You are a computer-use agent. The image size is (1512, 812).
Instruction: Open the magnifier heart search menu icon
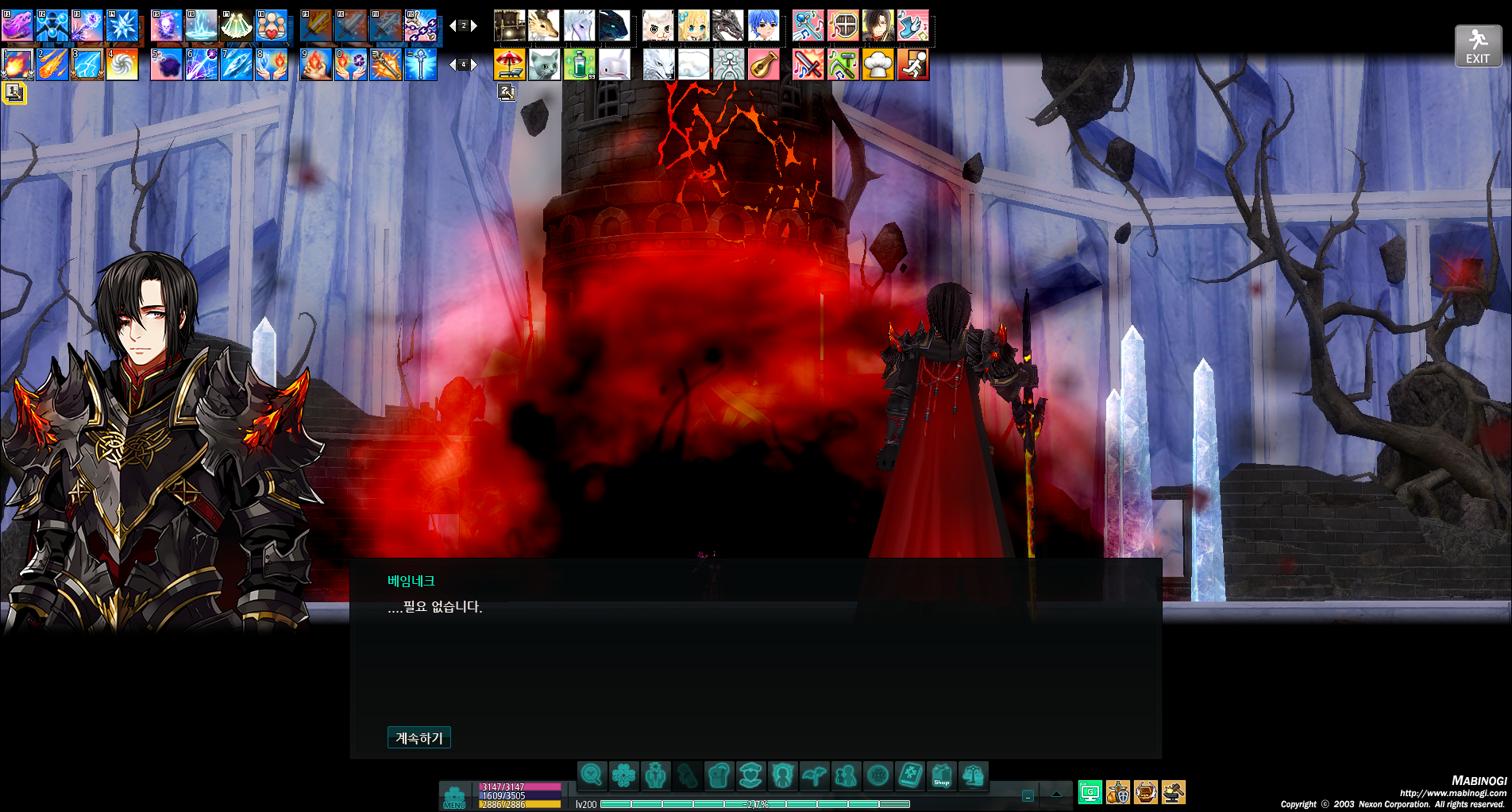pyautogui.click(x=592, y=775)
